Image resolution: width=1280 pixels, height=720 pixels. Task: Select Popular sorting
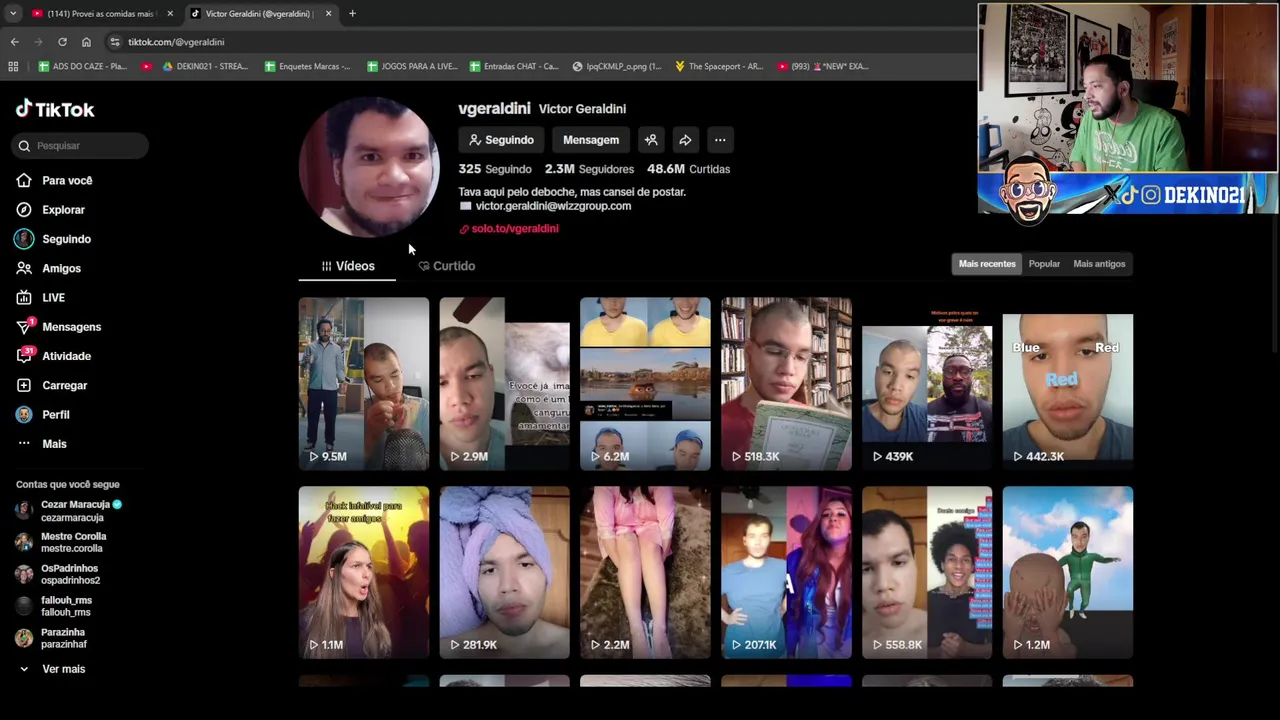point(1044,264)
